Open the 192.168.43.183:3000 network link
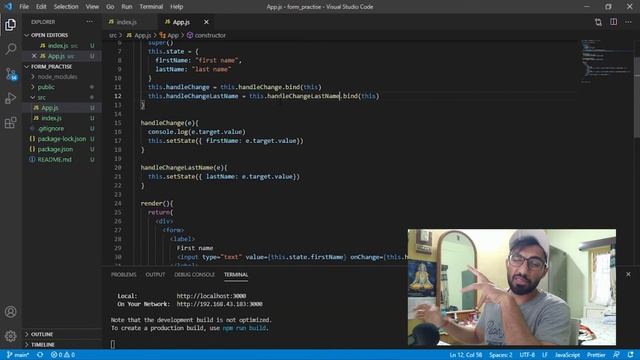Image resolution: width=640 pixels, height=360 pixels. point(219,304)
